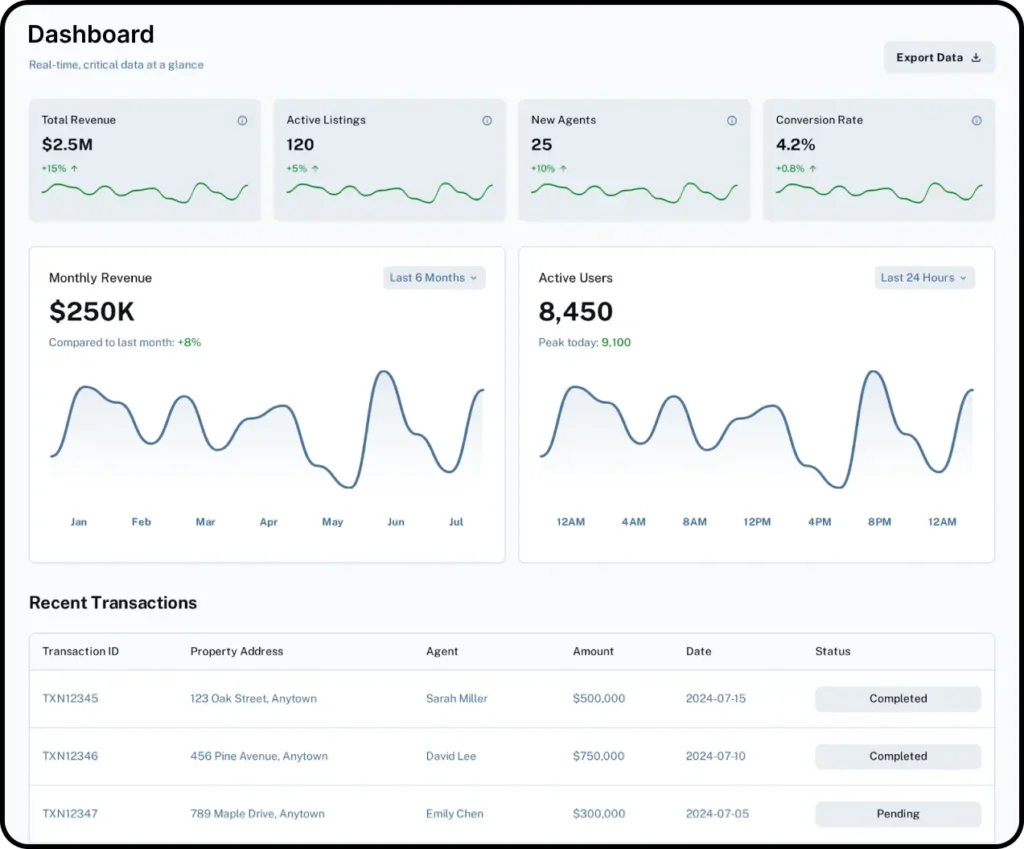This screenshot has height=849, width=1024.
Task: Open transaction TXN12346 link
Action: 70,756
